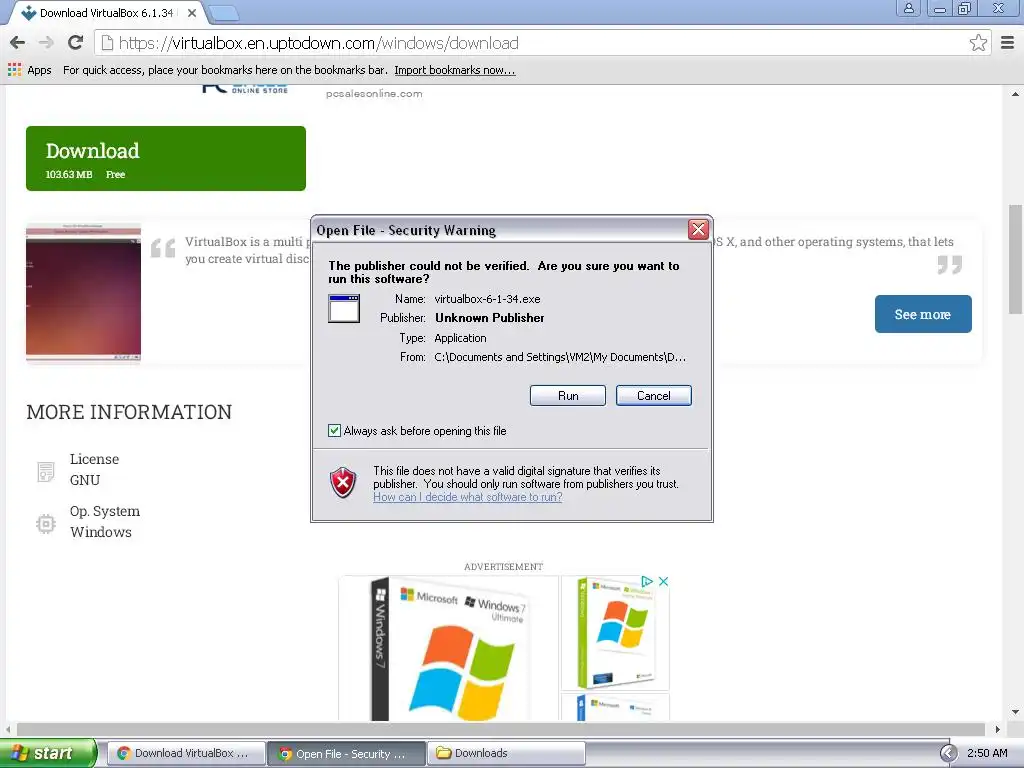Go back using the browser back arrow
Viewport: 1024px width, 768px height.
18,43
